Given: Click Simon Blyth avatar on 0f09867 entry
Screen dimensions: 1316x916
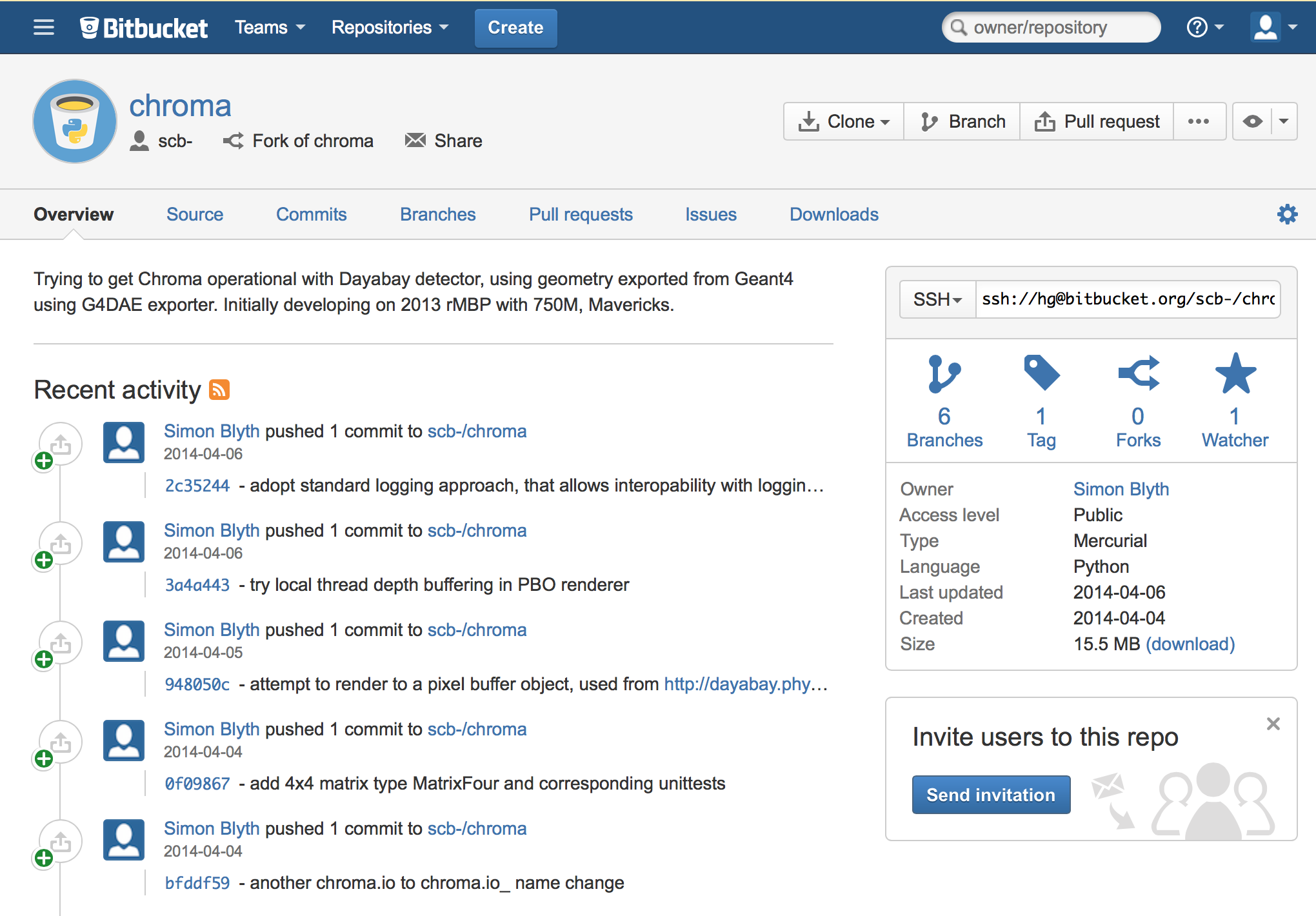Looking at the screenshot, I should point(124,741).
